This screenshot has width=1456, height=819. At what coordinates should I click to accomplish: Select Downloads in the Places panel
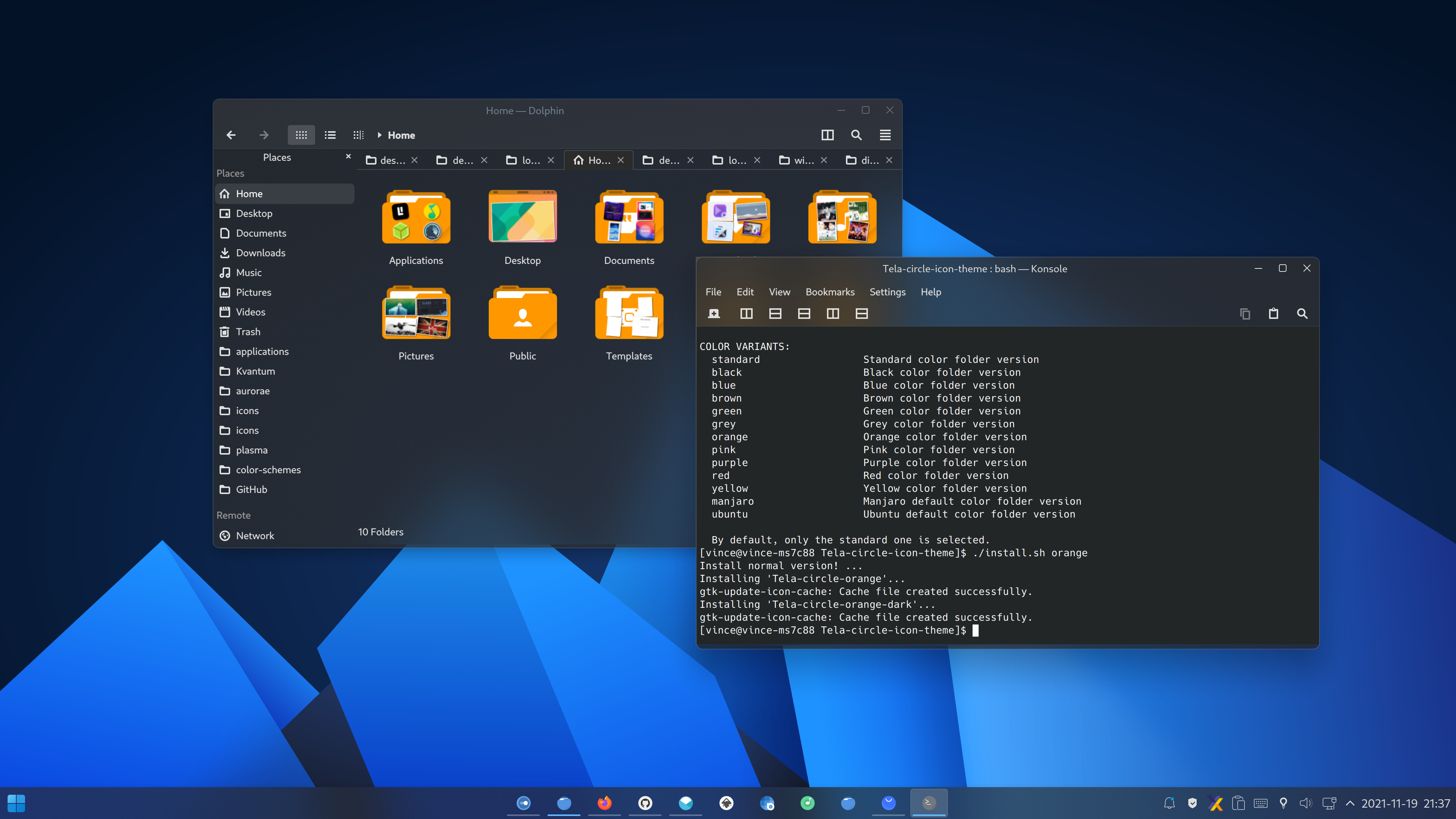(260, 253)
